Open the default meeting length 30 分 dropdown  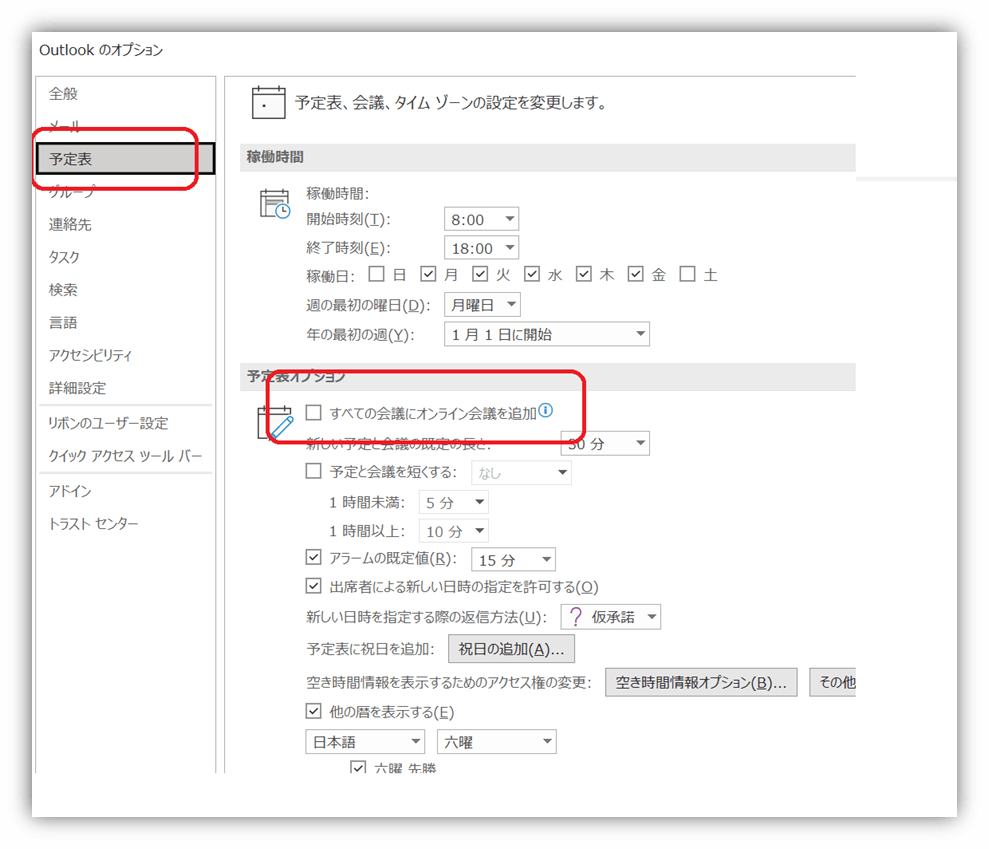tap(605, 443)
